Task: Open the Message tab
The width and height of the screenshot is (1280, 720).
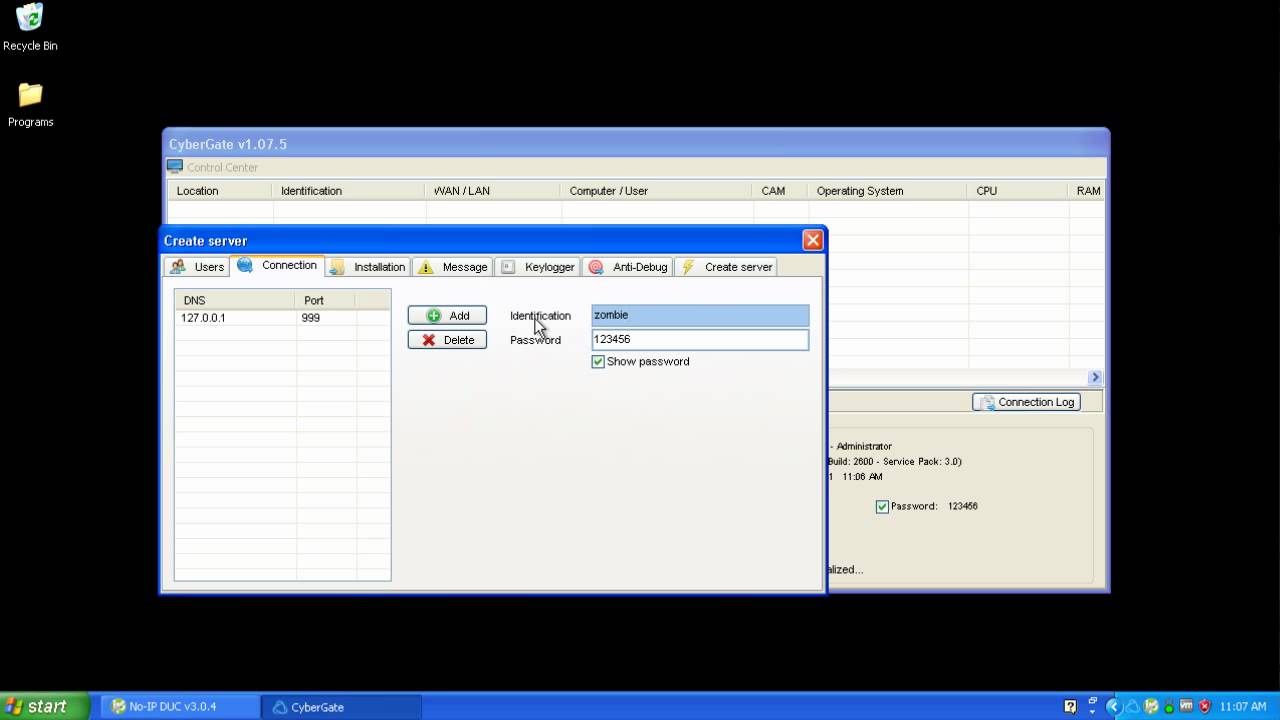Action: click(x=453, y=267)
